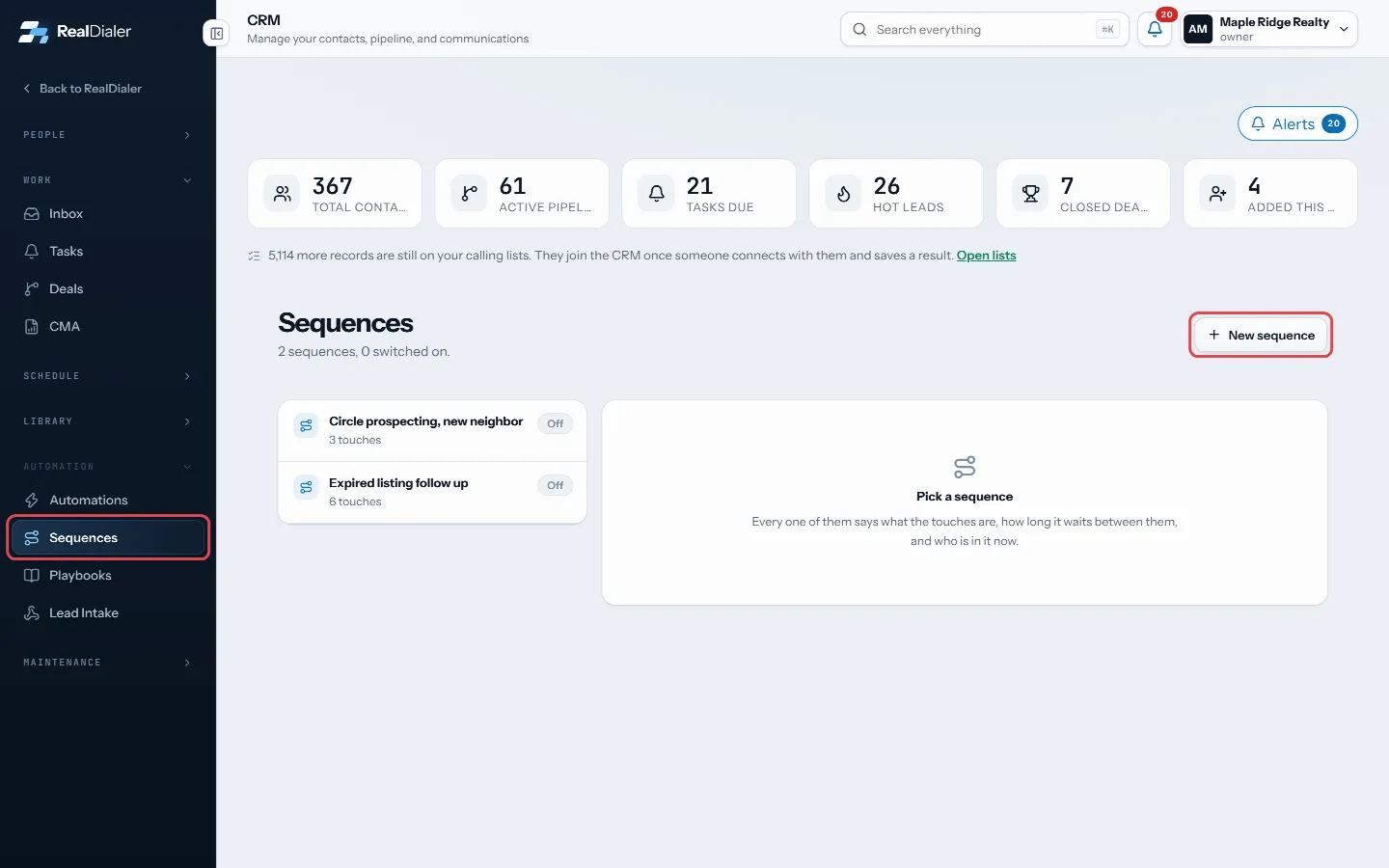1389x868 pixels.
Task: Expand the Maintenance section
Action: [x=108, y=663]
